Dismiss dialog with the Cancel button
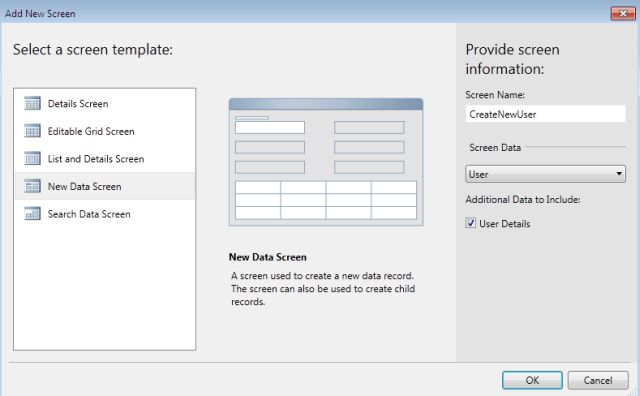The image size is (640, 396). (598, 380)
